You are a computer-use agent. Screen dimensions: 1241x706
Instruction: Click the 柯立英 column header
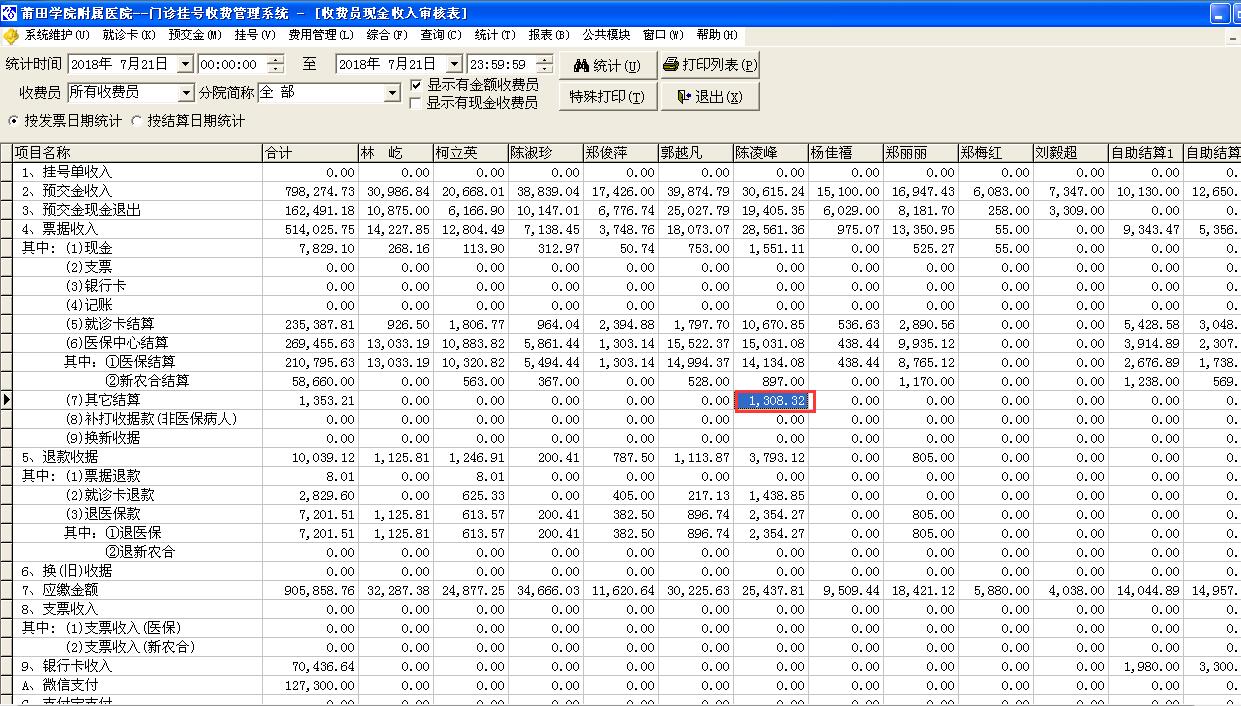[470, 153]
